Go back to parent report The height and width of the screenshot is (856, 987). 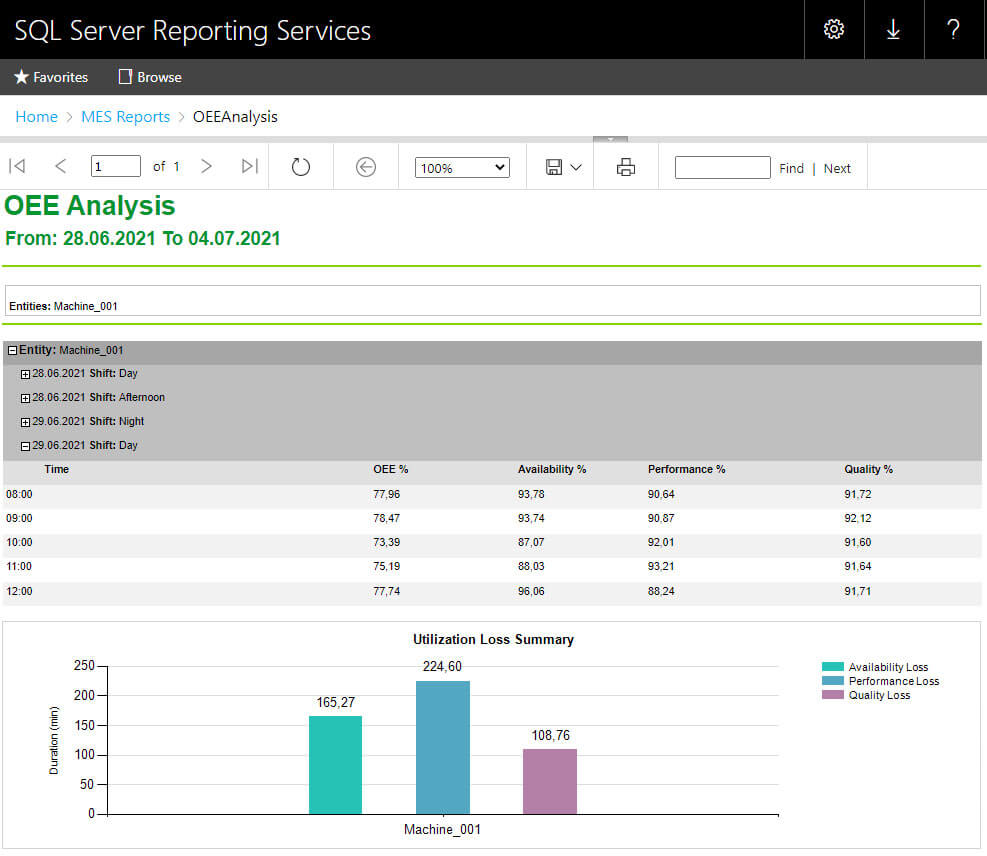(366, 167)
